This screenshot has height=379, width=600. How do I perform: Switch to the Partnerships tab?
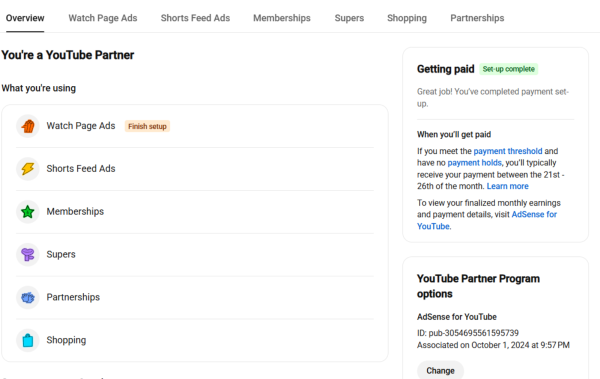477,18
